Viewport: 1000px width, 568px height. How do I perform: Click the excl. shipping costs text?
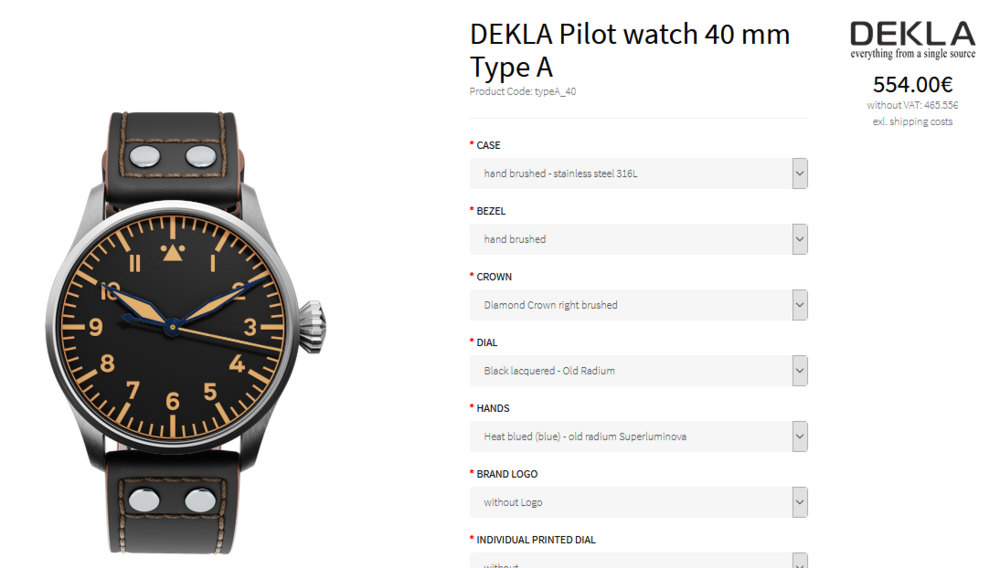click(x=912, y=122)
